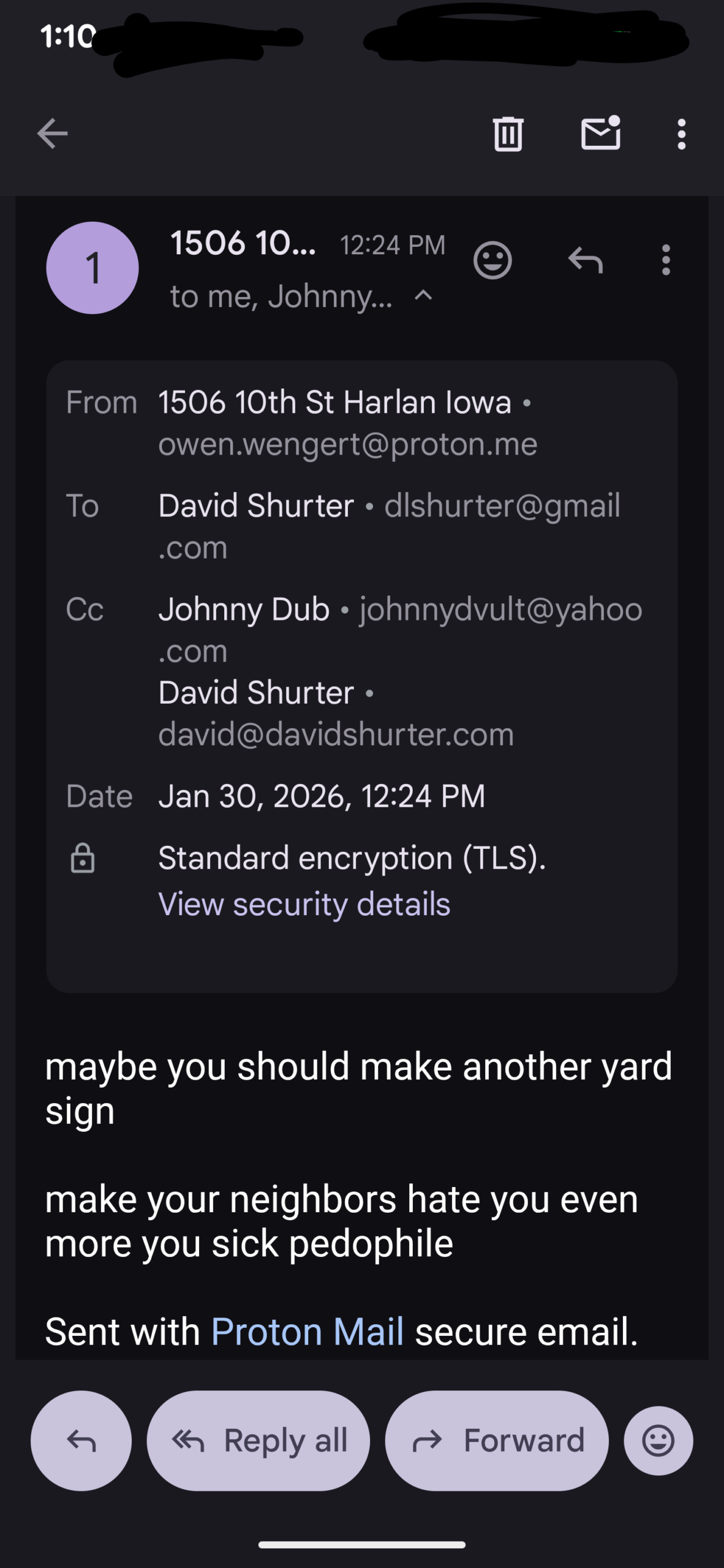
Task: Mark the email as unread
Action: click(600, 134)
